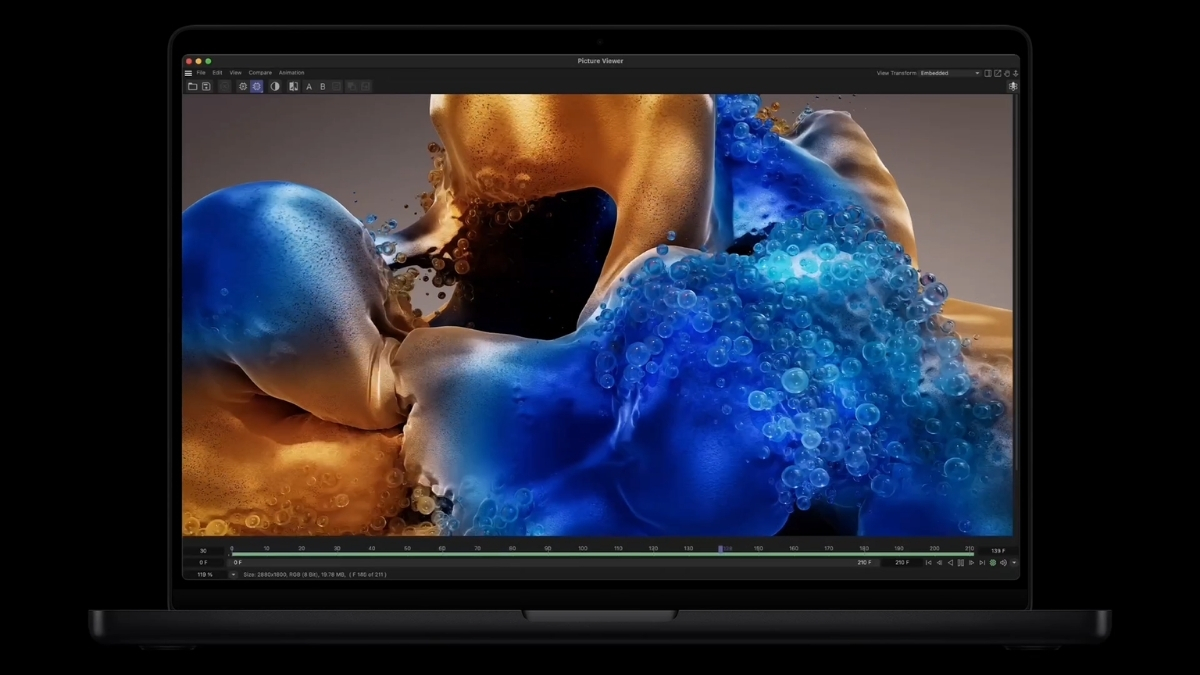1200x675 pixels.
Task: Toggle sound with the speaker icon
Action: pos(1003,563)
